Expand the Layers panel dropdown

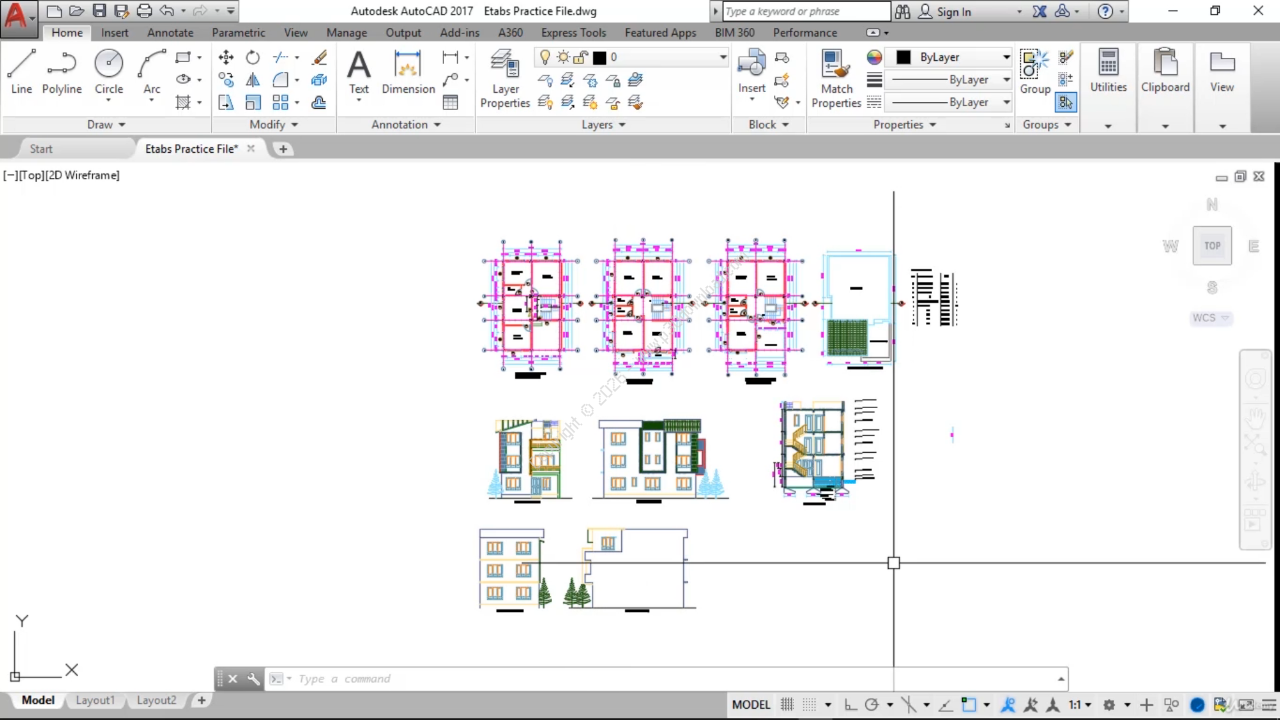(604, 124)
